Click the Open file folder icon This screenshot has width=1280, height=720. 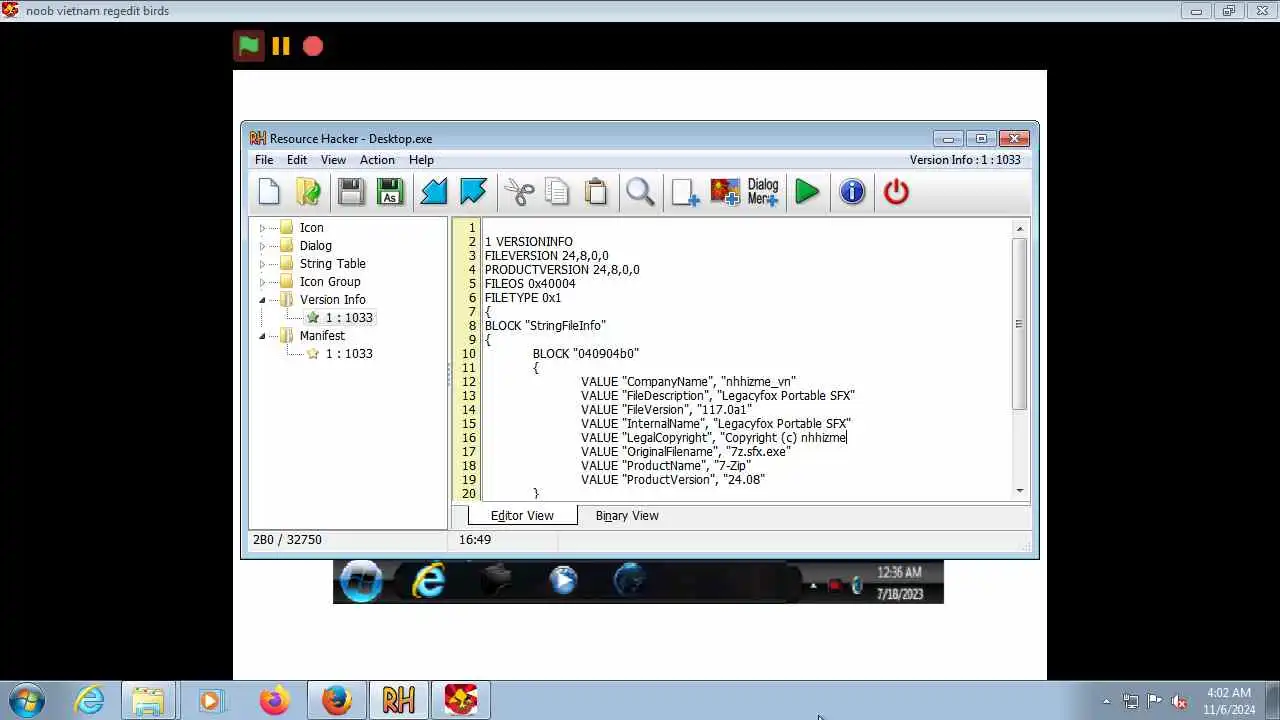(309, 192)
